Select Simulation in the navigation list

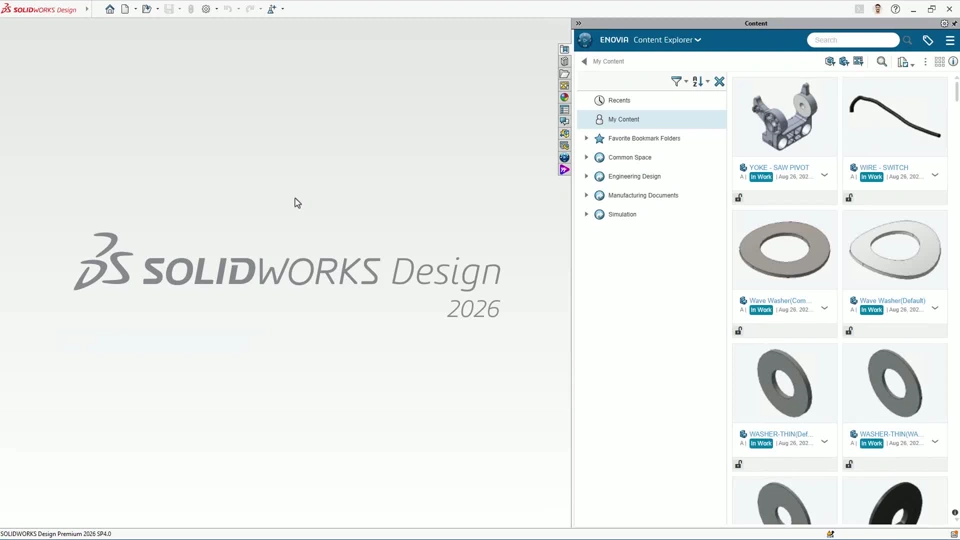tap(622, 214)
